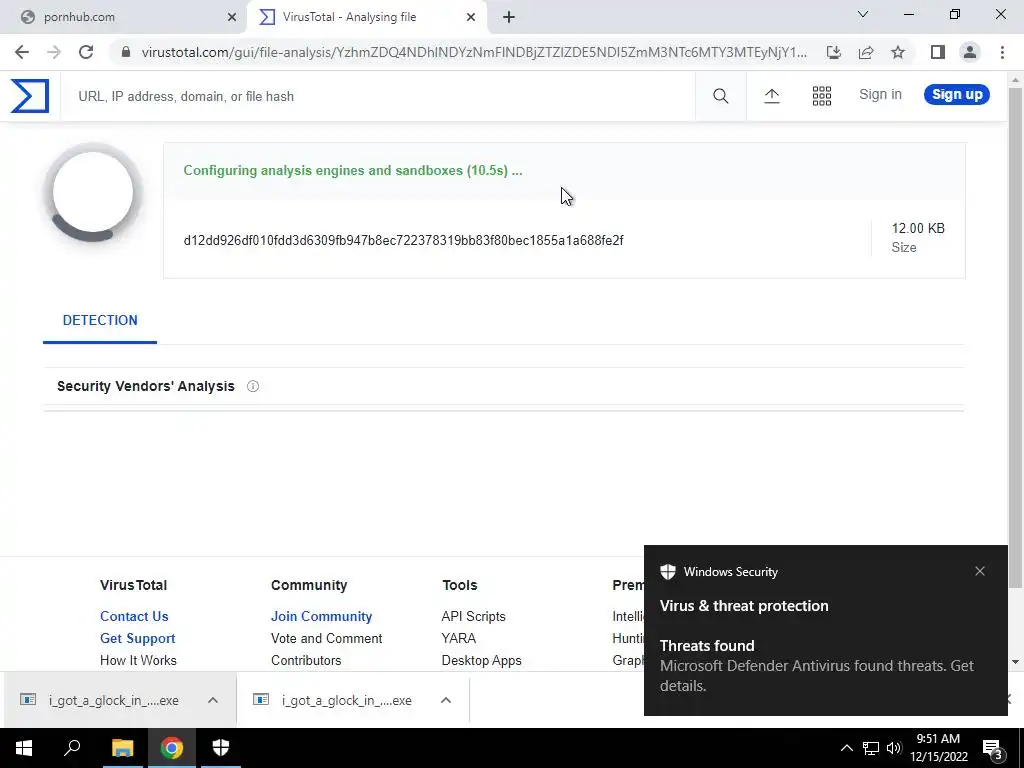Click the circular analysis progress spinner
This screenshot has height=768, width=1024.
[x=93, y=193]
